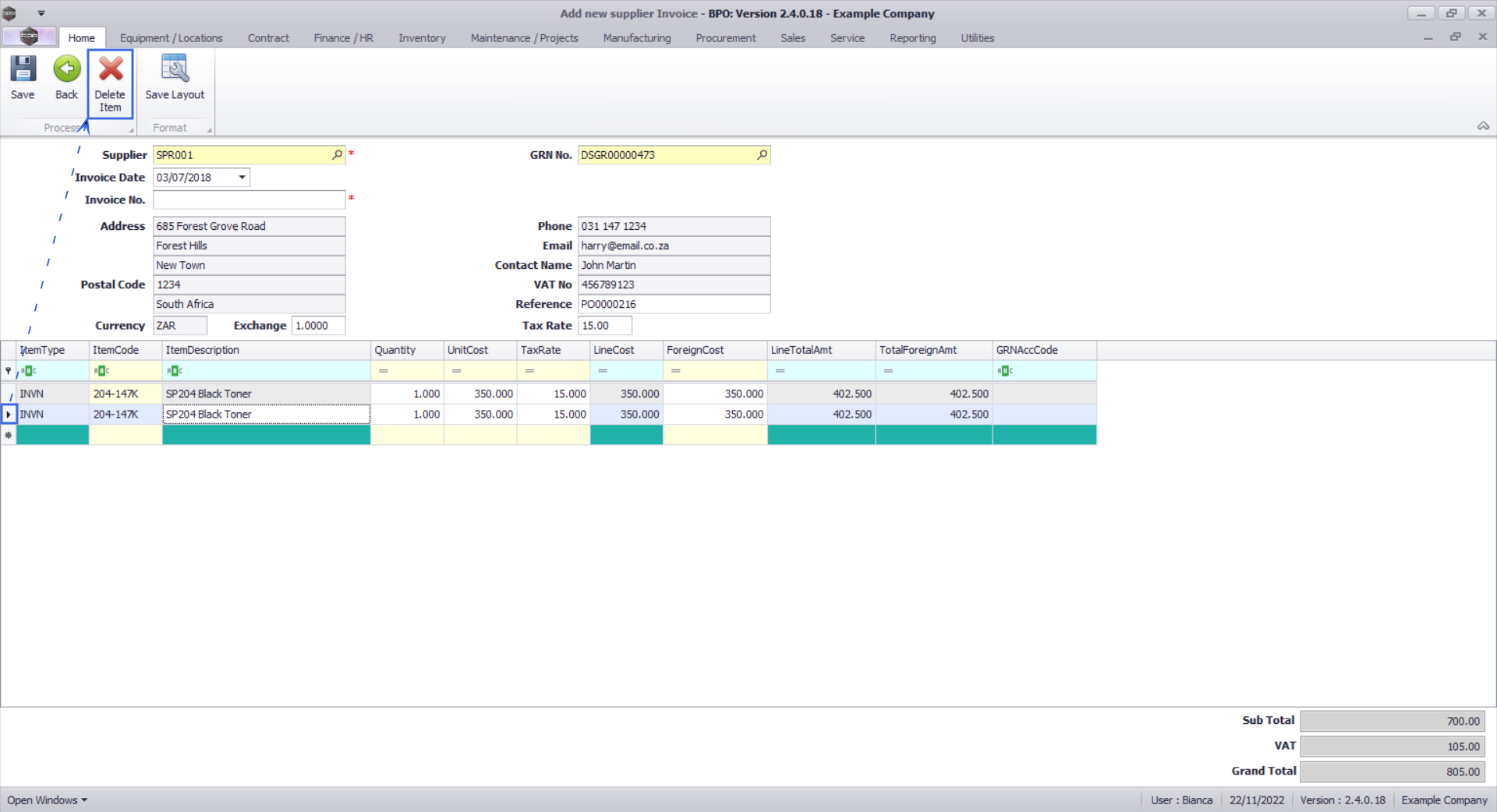Click the Quantity filter equals icon
Screen dimensions: 1497x812
point(384,371)
